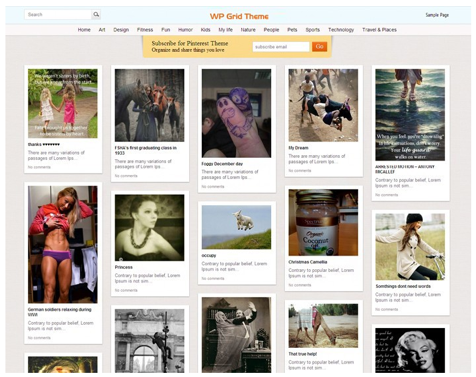This screenshot has height=377, width=476.
Task: Click the search magnifier icon
Action: tap(96, 14)
